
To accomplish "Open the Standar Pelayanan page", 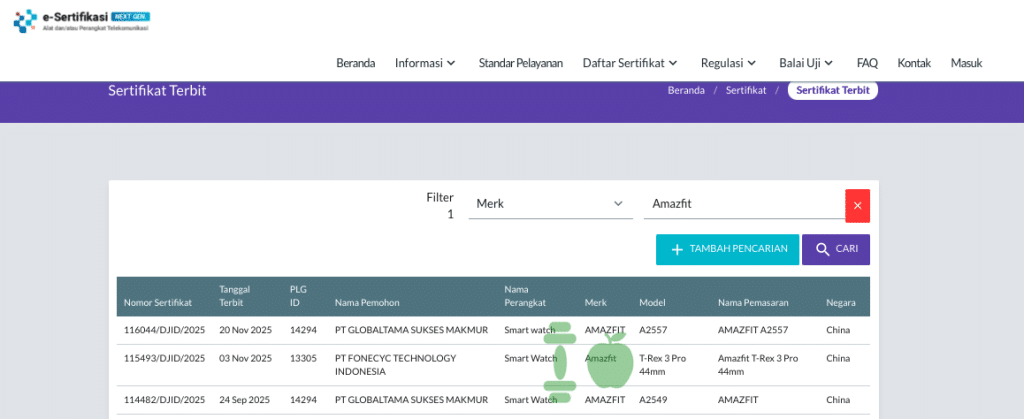I will 520,63.
